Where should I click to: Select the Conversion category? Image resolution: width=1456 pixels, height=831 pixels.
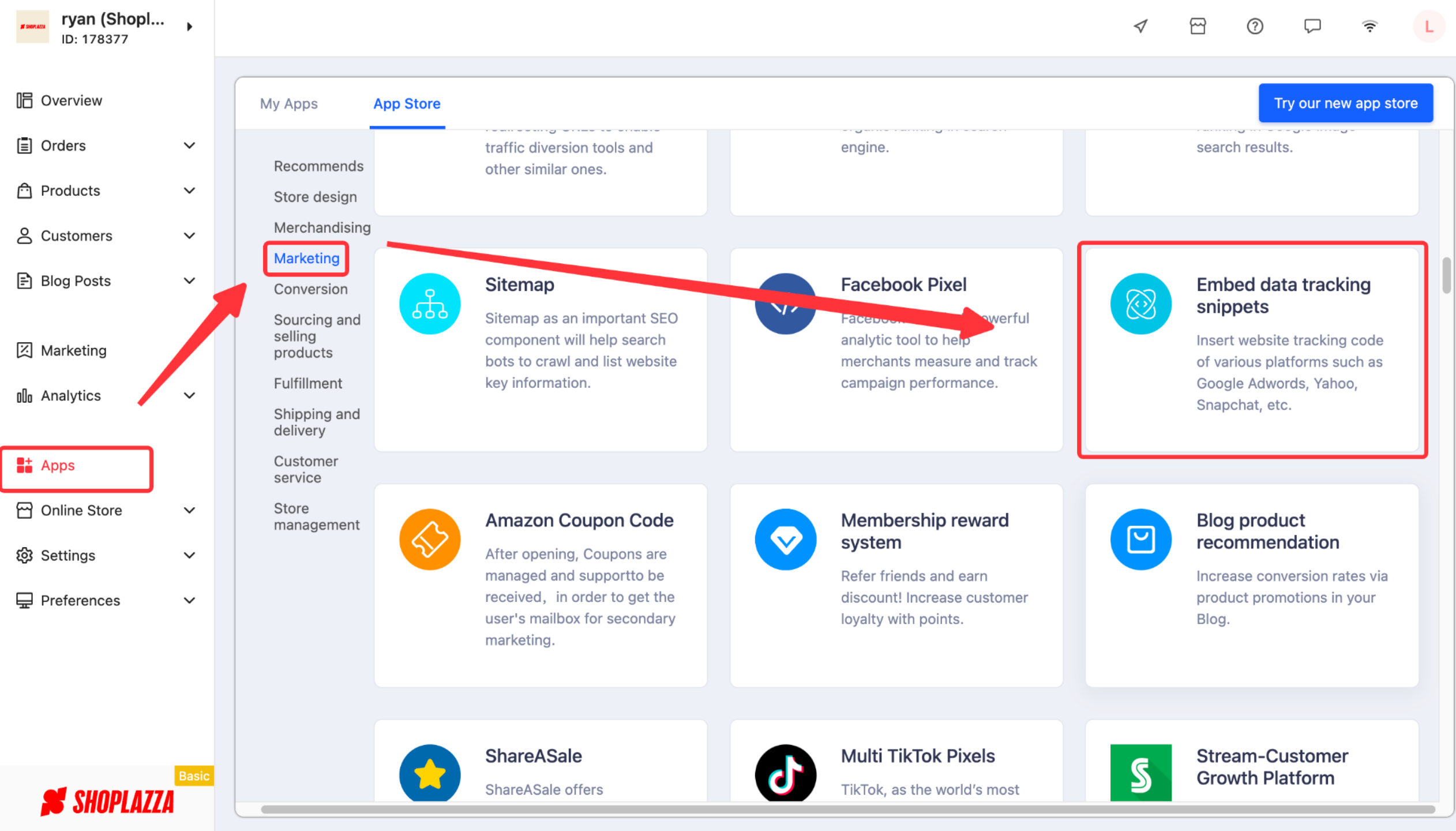(310, 289)
